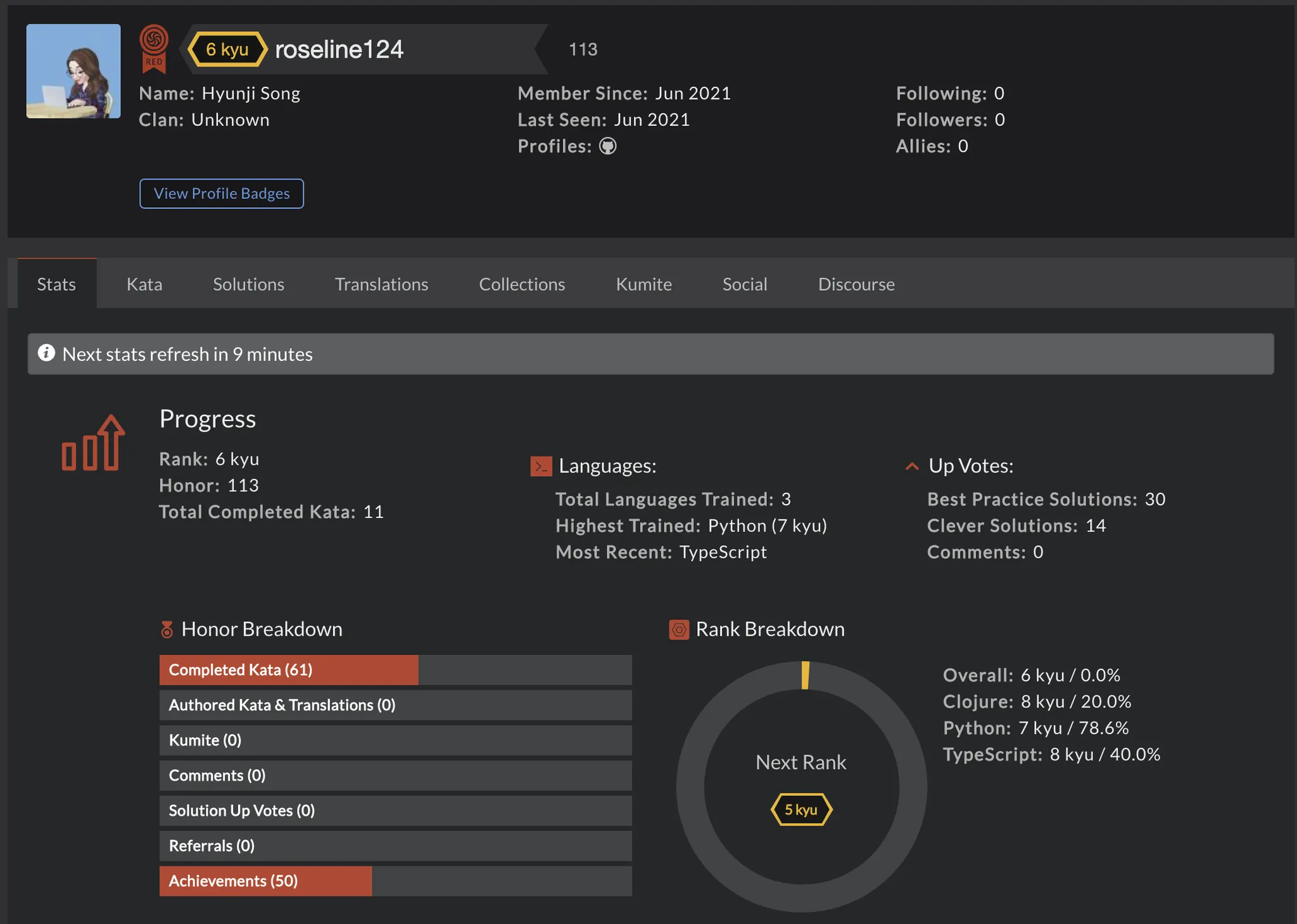This screenshot has height=924, width=1297.
Task: Switch to the Solutions tab
Action: point(248,284)
